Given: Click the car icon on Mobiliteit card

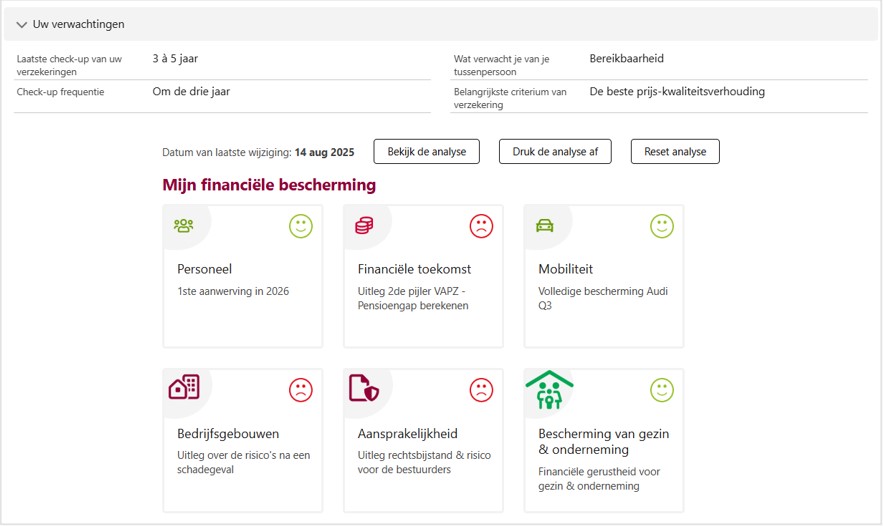Looking at the screenshot, I should pyautogui.click(x=545, y=226).
